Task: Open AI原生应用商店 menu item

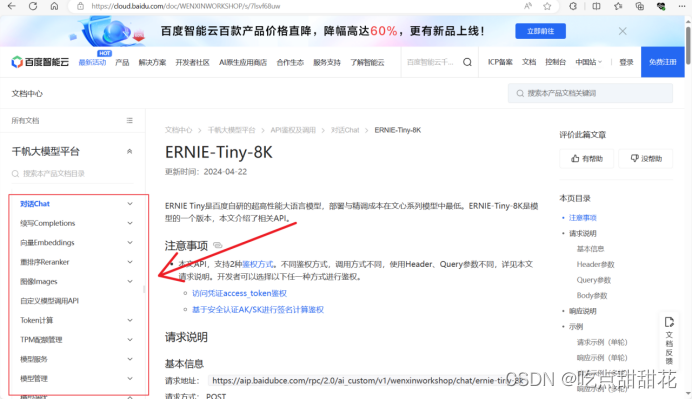Action: pos(243,62)
